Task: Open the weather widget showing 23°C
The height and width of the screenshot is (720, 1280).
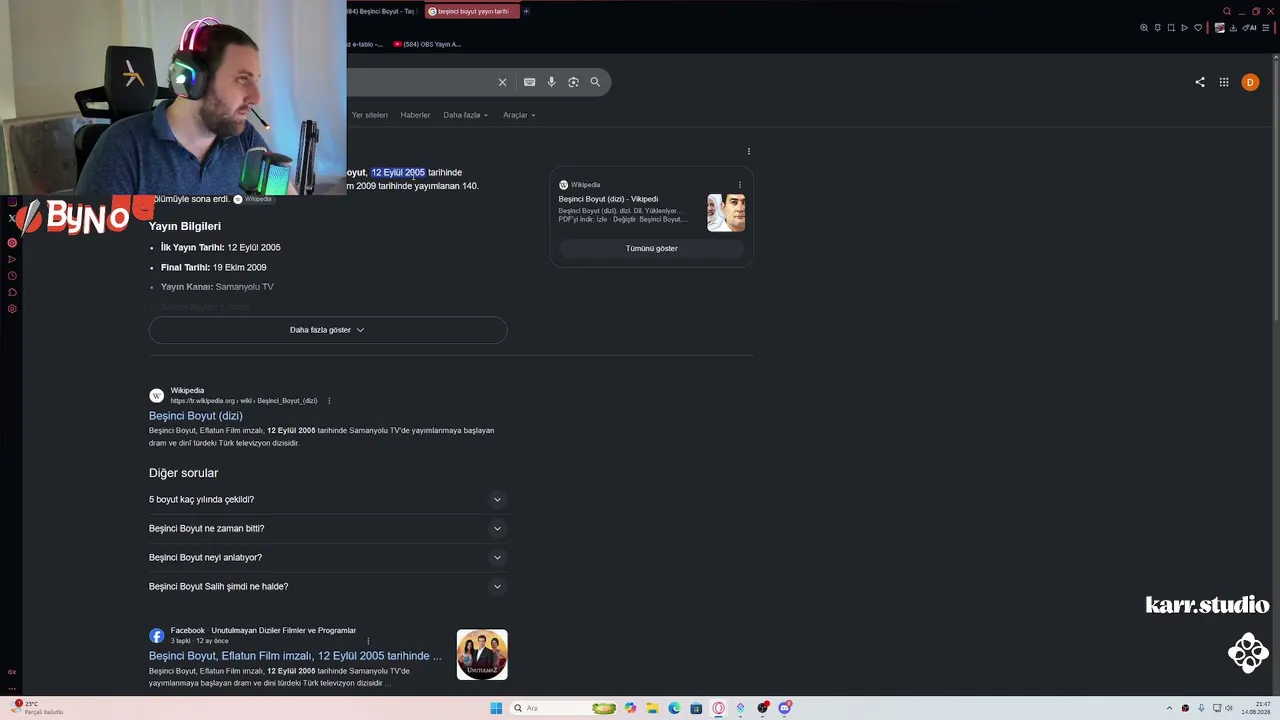Action: pos(38,708)
